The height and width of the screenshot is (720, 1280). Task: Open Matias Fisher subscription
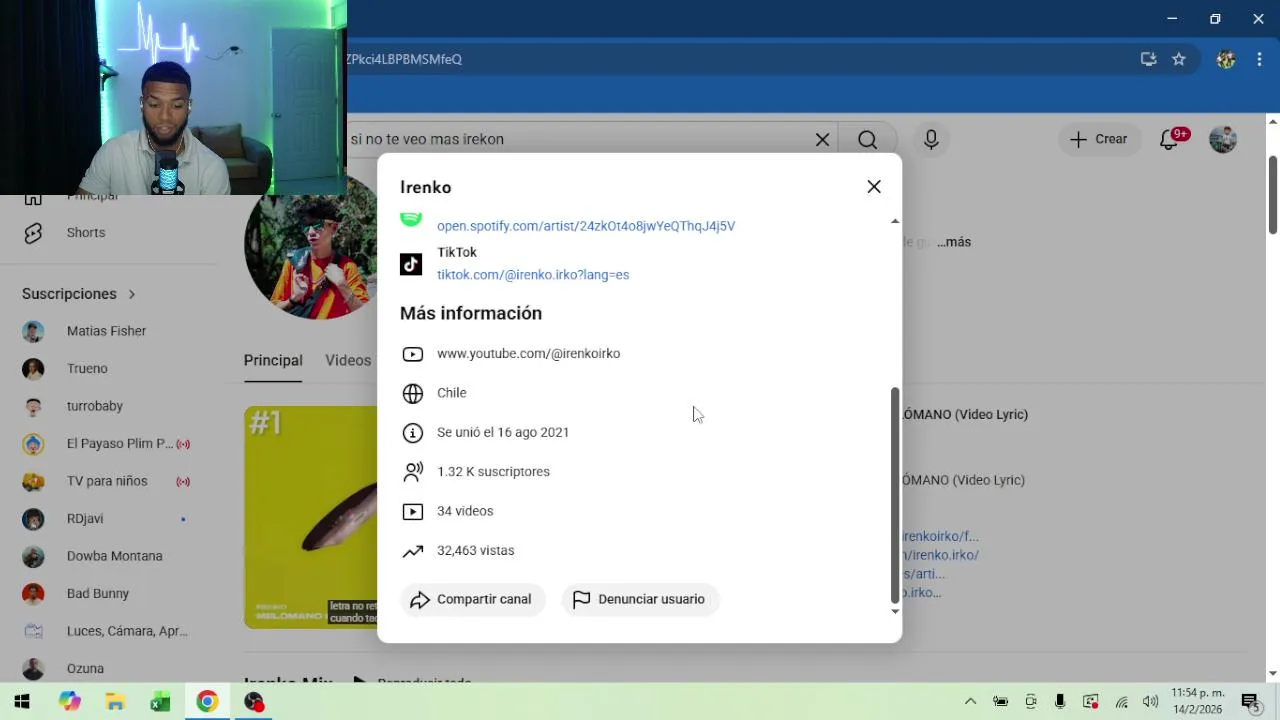(x=105, y=331)
